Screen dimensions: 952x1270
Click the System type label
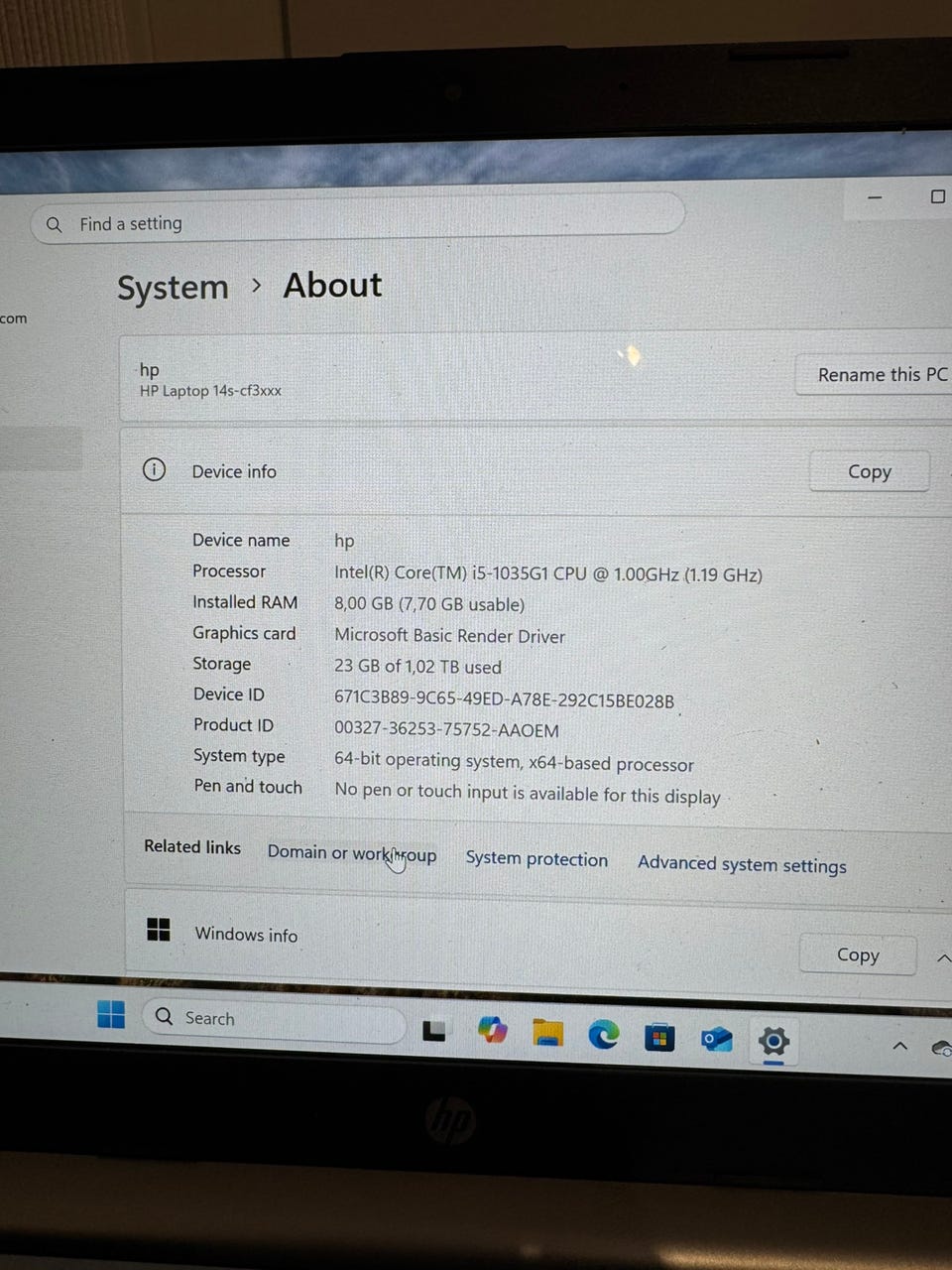[x=239, y=756]
